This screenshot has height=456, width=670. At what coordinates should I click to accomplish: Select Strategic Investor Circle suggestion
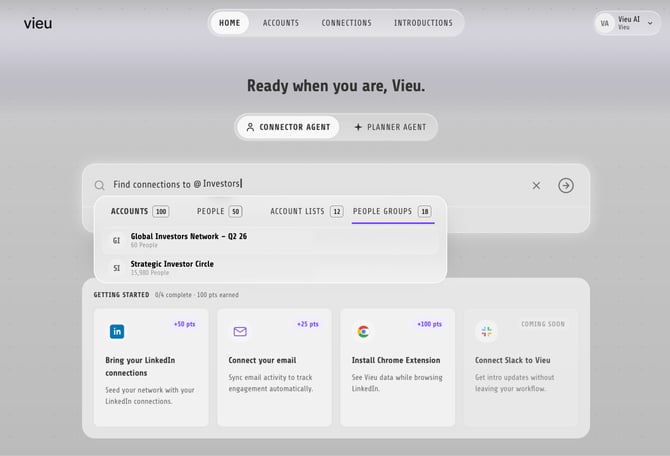pos(270,268)
